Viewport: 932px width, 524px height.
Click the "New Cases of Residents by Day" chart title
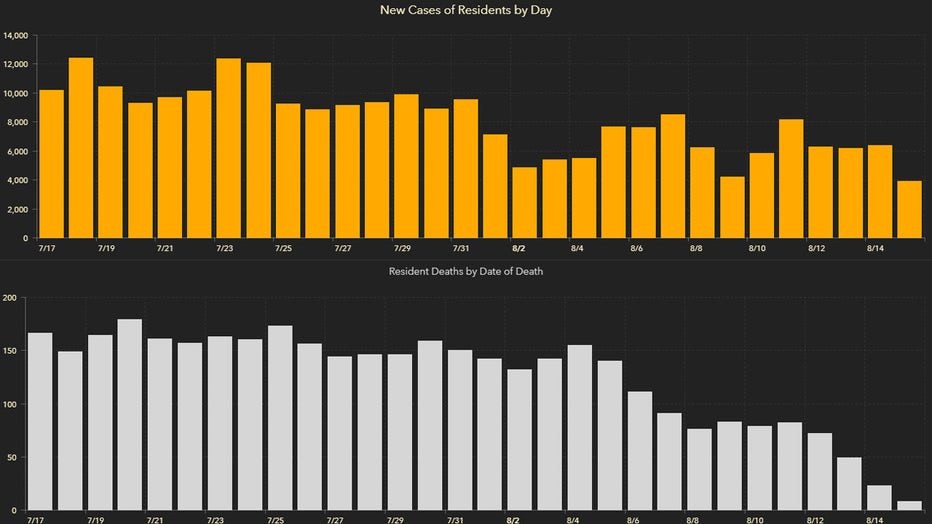(x=465, y=10)
